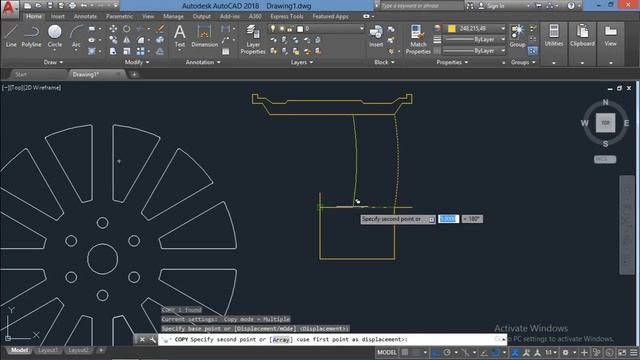Open the annotation scale 1:1 dropdown
This screenshot has height=360, width=640.
551,352
